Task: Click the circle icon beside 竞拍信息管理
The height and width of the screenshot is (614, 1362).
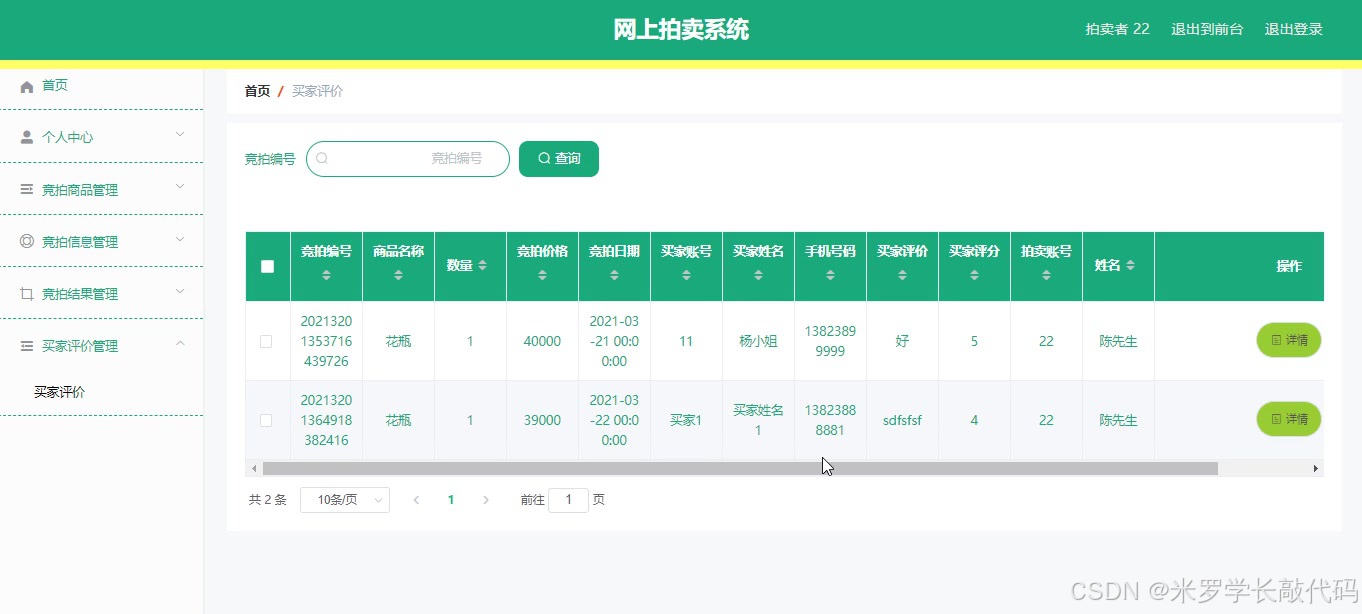Action: [x=25, y=241]
